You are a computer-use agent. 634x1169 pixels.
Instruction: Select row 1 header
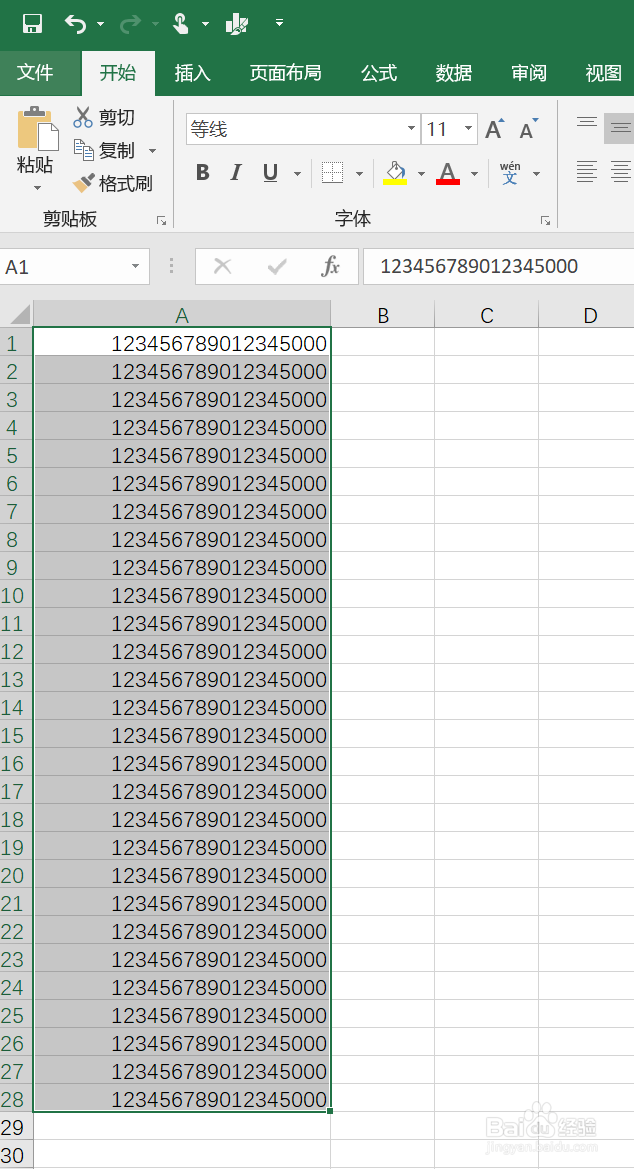coord(16,343)
